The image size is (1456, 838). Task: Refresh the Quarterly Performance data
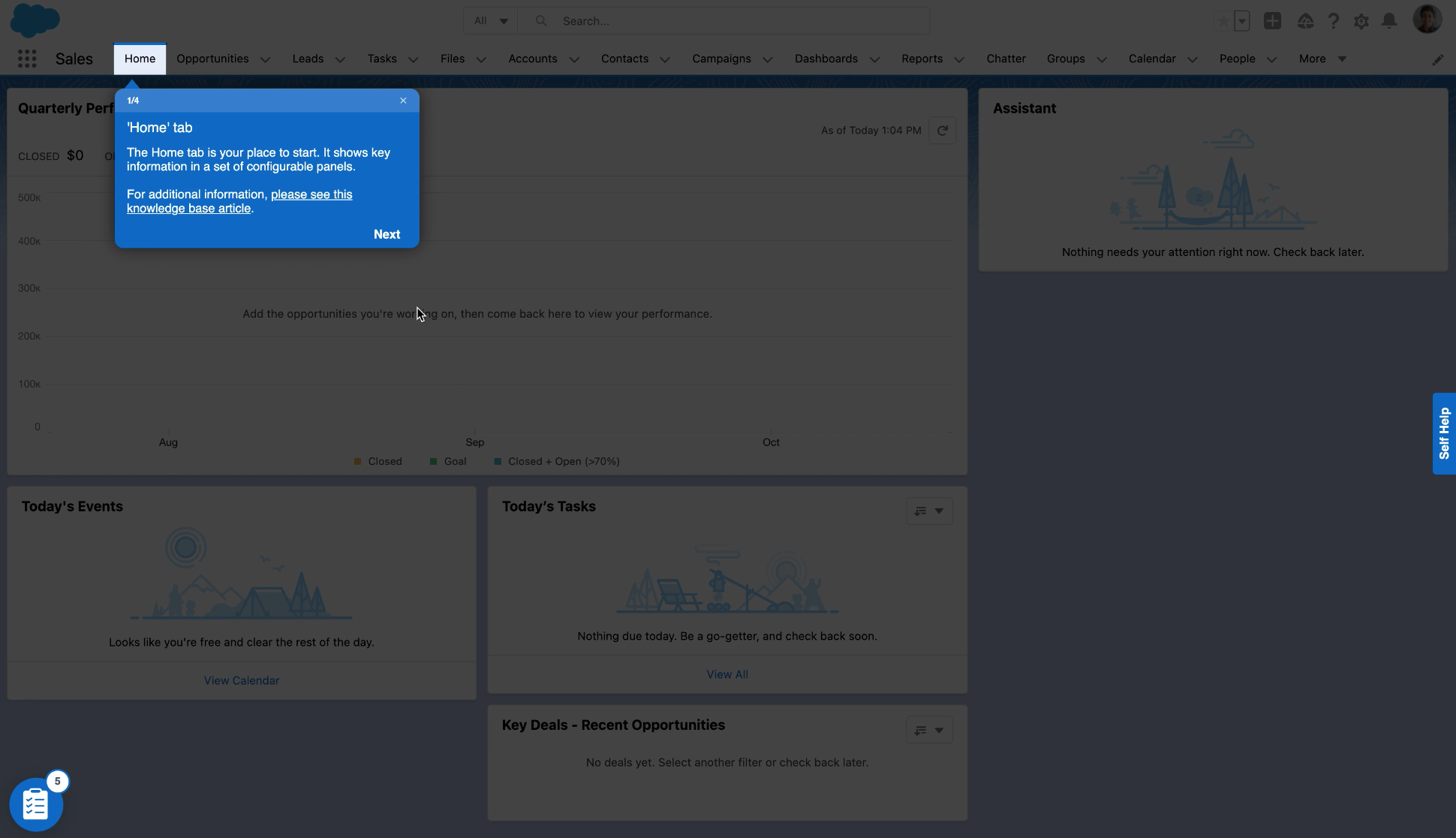[x=943, y=130]
